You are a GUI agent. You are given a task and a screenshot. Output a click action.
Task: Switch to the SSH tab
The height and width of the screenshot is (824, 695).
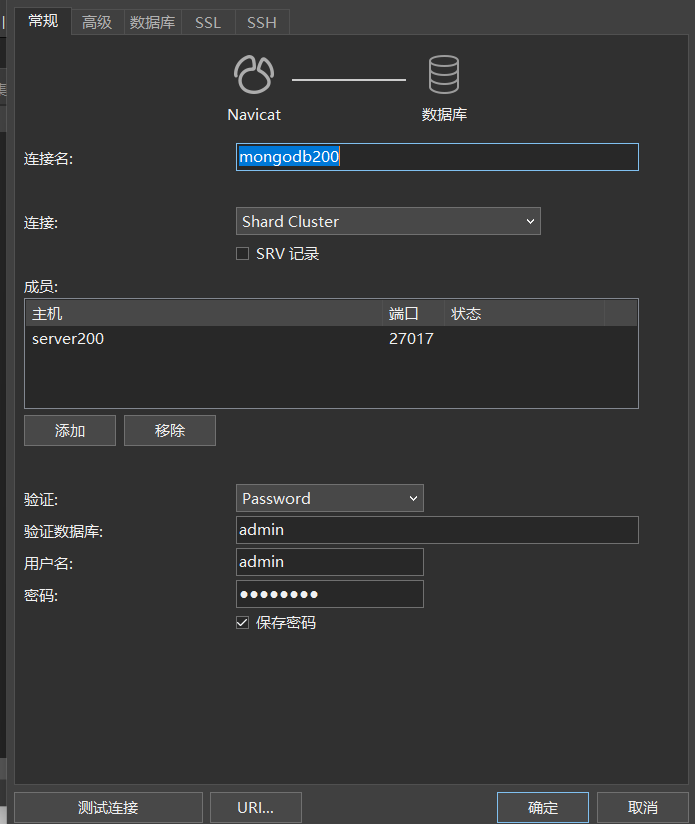tap(262, 23)
